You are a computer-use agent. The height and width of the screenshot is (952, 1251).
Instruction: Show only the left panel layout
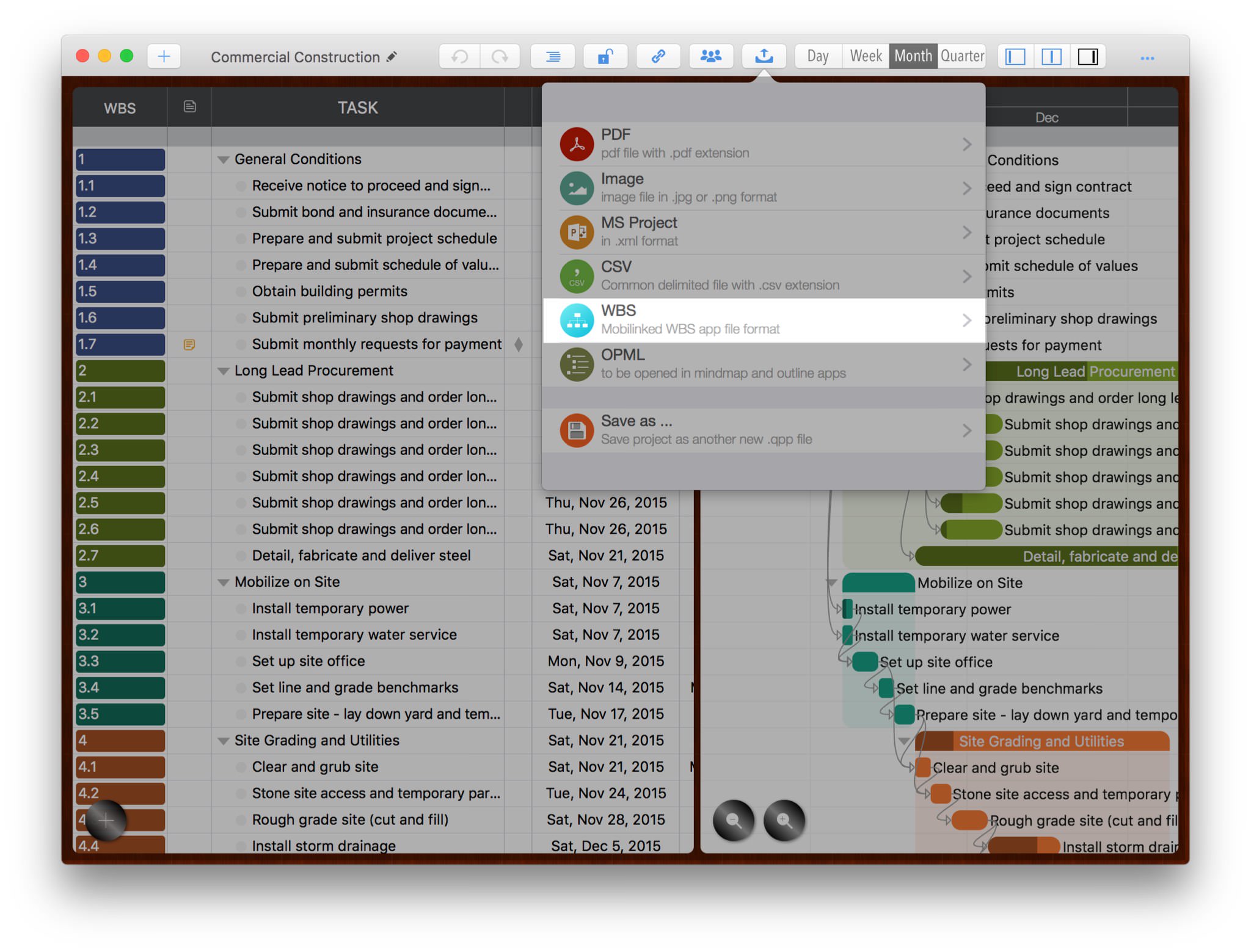1015,57
